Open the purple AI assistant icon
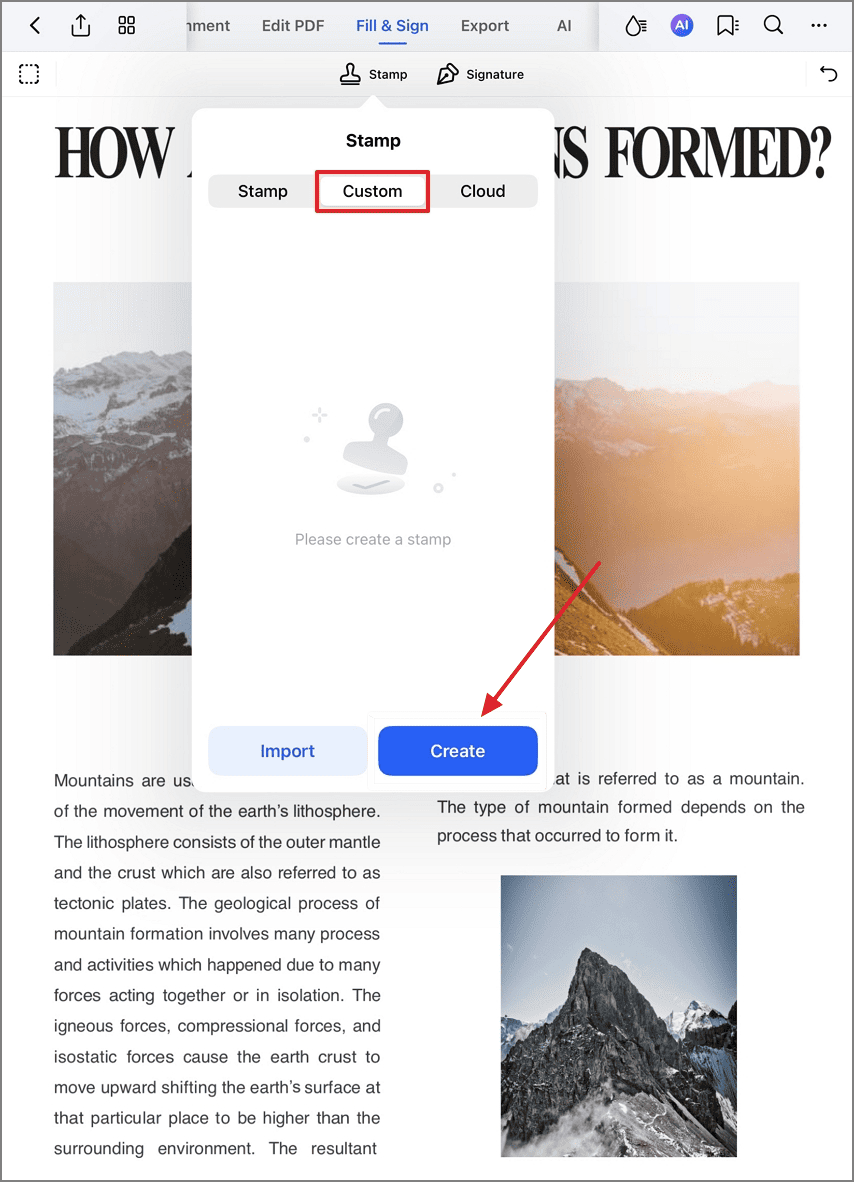The width and height of the screenshot is (854, 1182). (x=681, y=26)
